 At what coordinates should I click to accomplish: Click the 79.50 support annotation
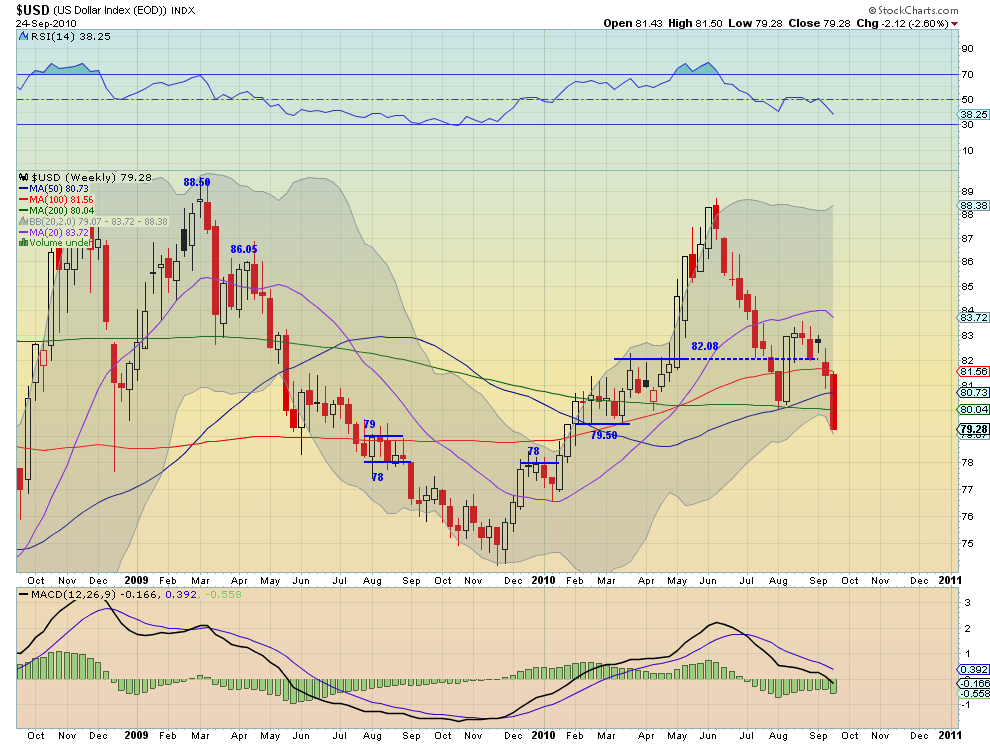click(x=604, y=435)
